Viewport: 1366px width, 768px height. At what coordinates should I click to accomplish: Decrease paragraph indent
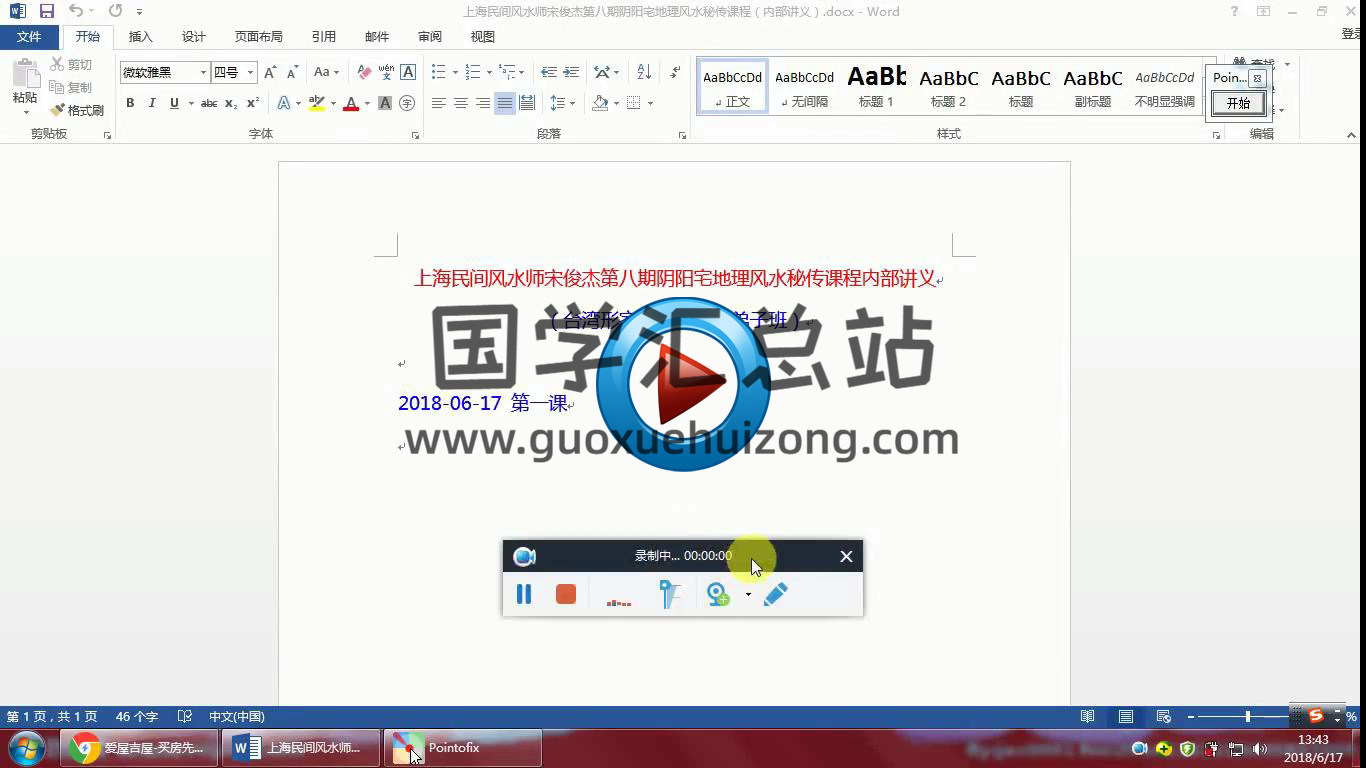pos(549,73)
